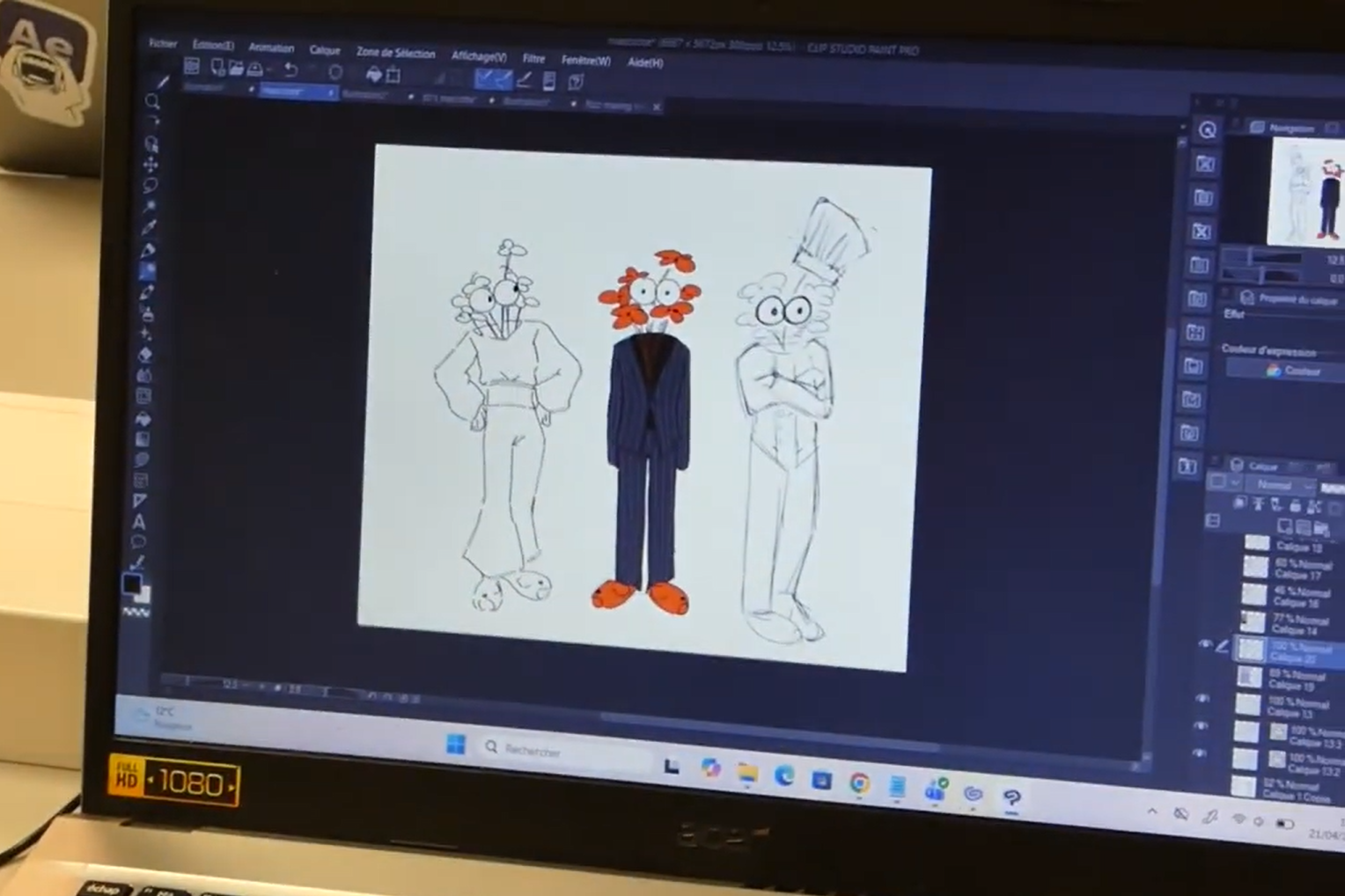This screenshot has width=1345, height=896.
Task: Open the Animation menu
Action: (x=271, y=48)
